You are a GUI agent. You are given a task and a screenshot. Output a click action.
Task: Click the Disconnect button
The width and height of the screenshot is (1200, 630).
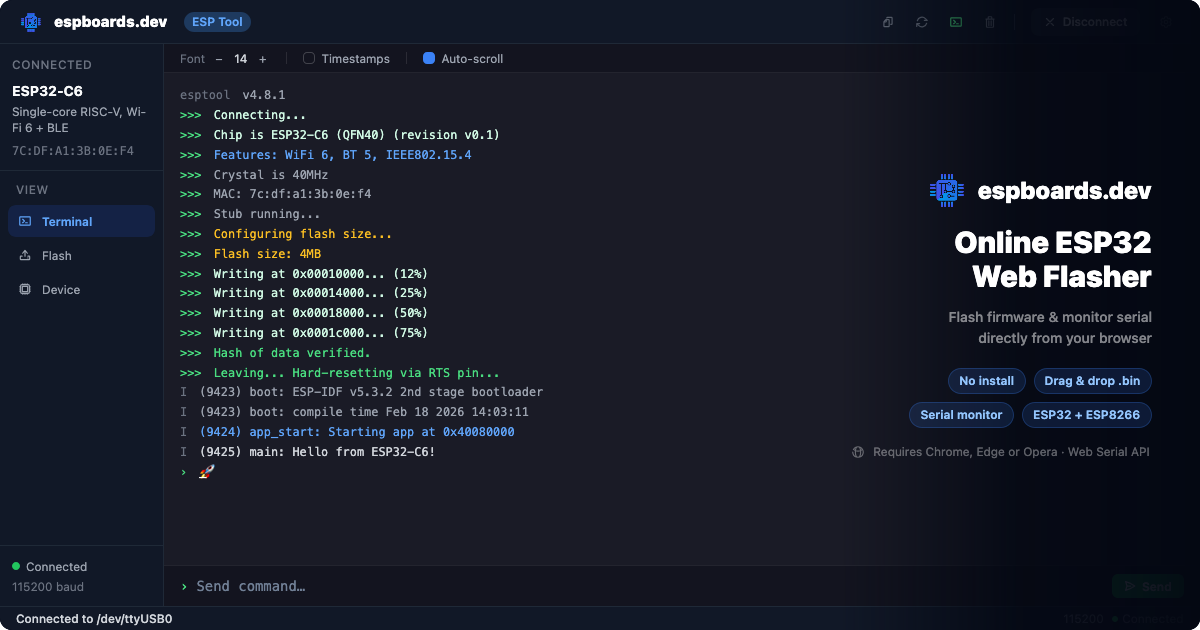pos(1084,22)
